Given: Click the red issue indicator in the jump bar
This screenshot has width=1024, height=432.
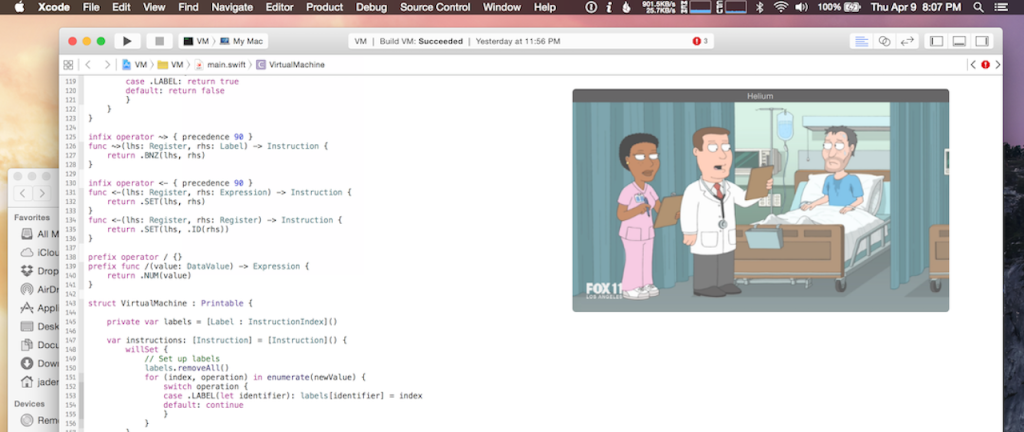Looking at the screenshot, I should pyautogui.click(x=985, y=65).
